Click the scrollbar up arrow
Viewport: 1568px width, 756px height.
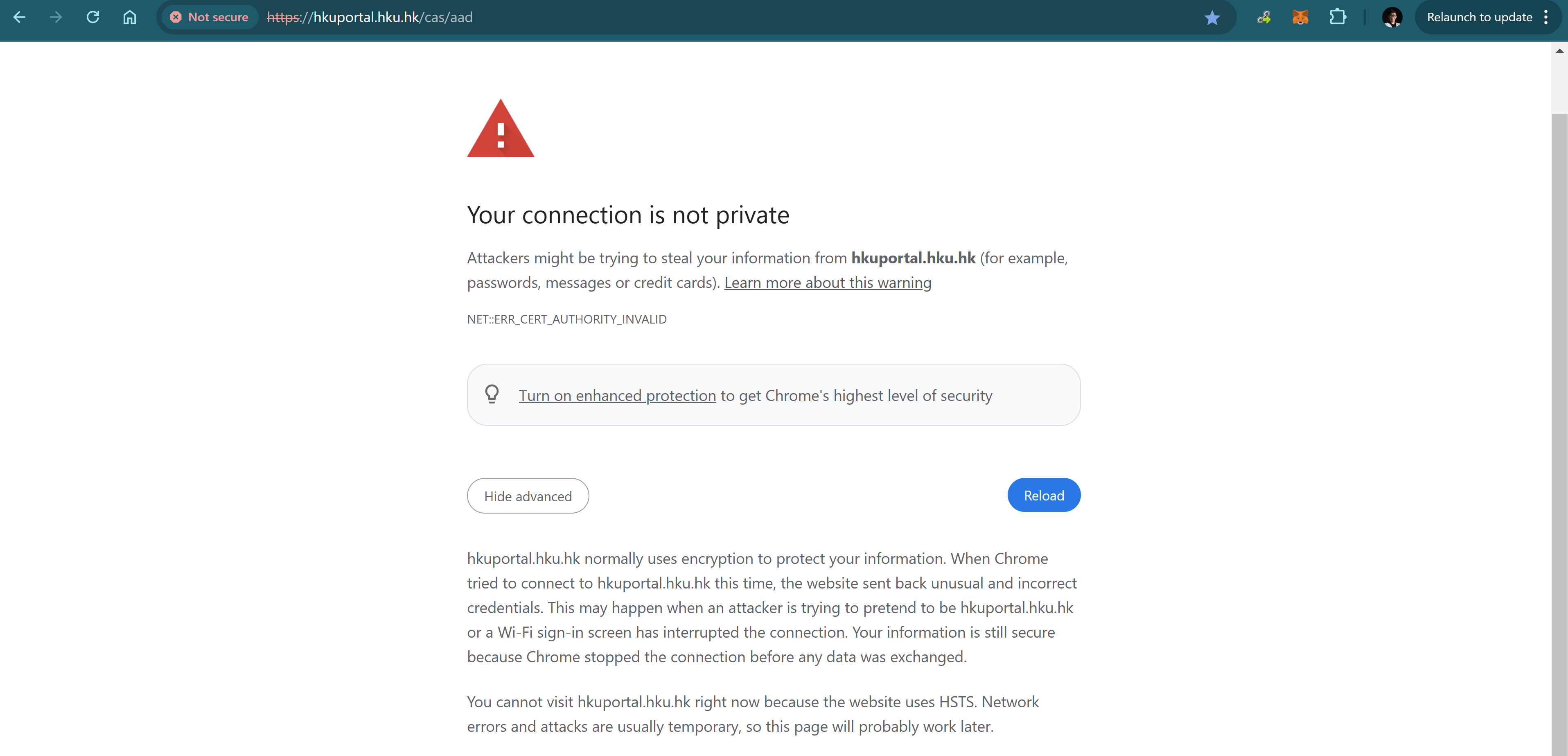1559,51
